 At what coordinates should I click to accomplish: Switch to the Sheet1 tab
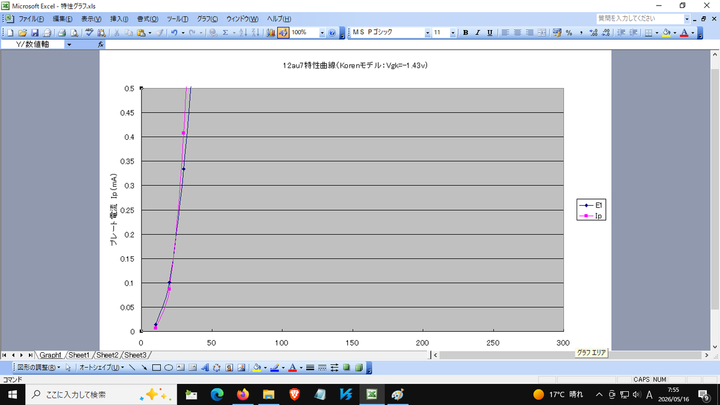pyautogui.click(x=79, y=355)
